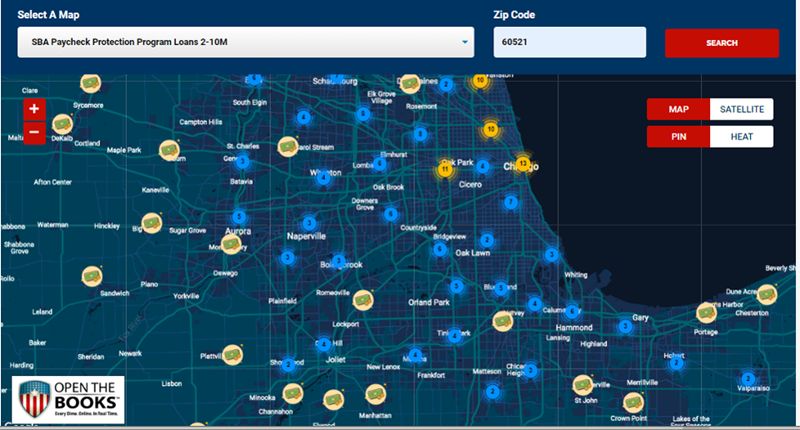Open the money marker near Dune Acres
The width and height of the screenshot is (800, 430).
pyautogui.click(x=767, y=294)
